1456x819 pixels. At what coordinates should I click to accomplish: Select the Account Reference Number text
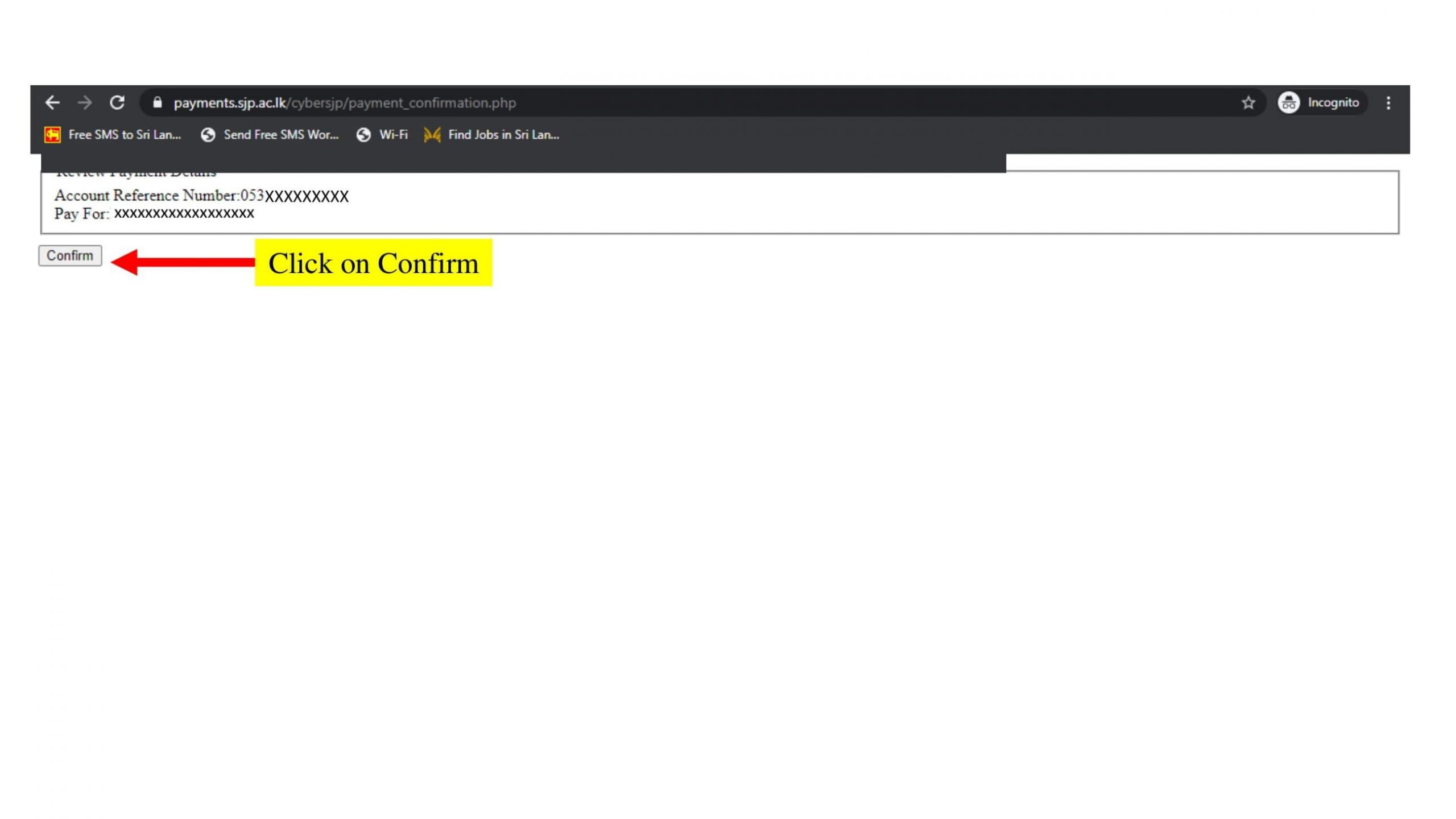[x=201, y=196]
